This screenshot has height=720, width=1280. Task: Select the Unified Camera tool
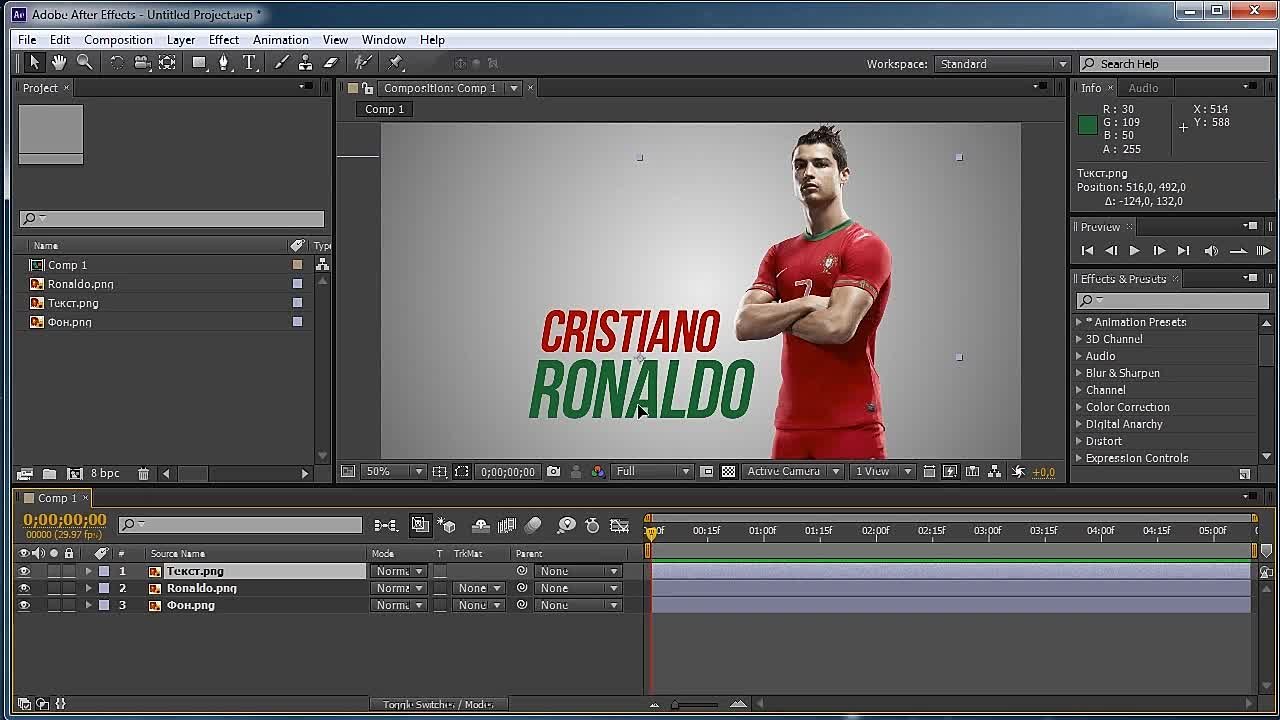[142, 63]
